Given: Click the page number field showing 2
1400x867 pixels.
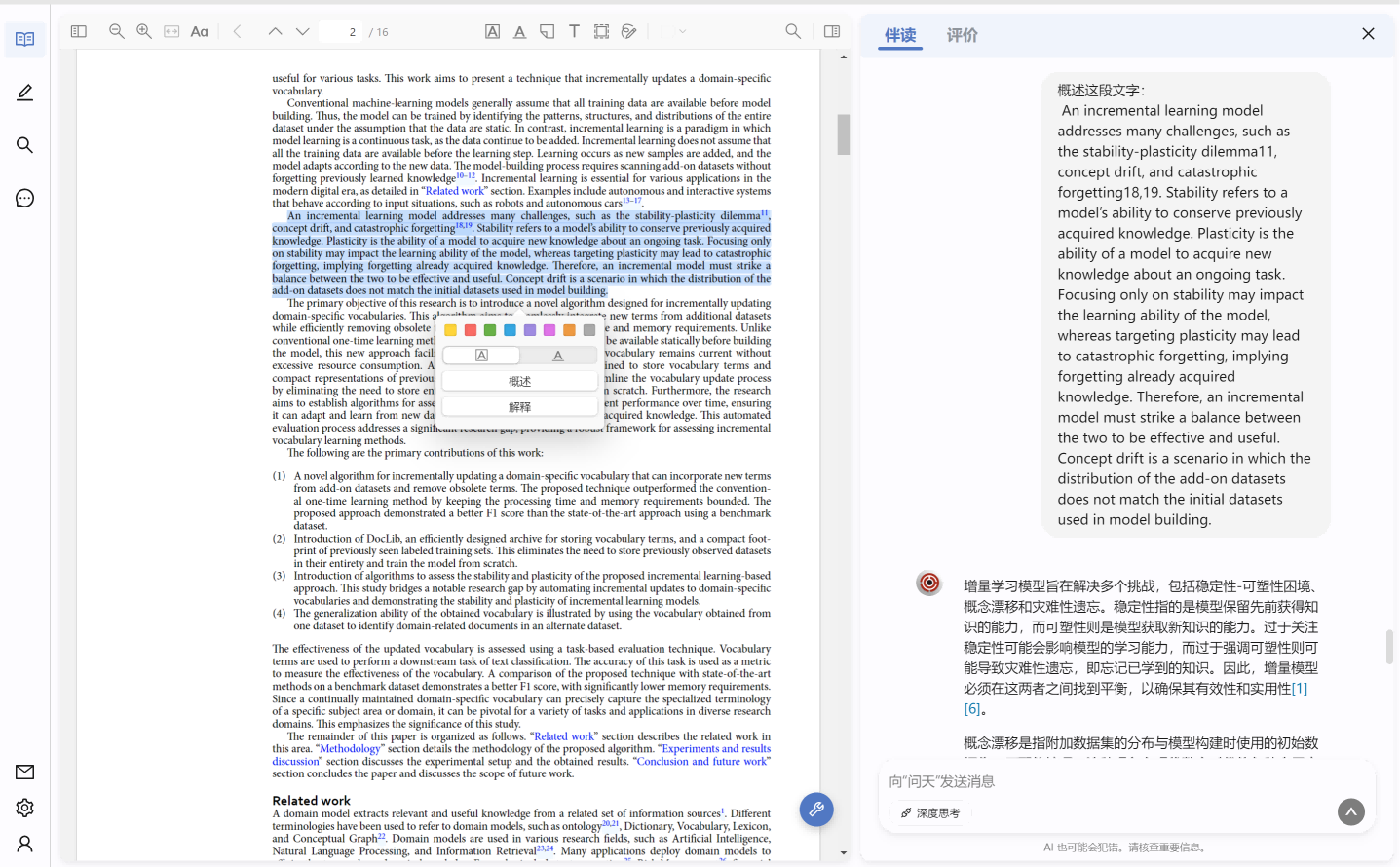Looking at the screenshot, I should [x=342, y=32].
